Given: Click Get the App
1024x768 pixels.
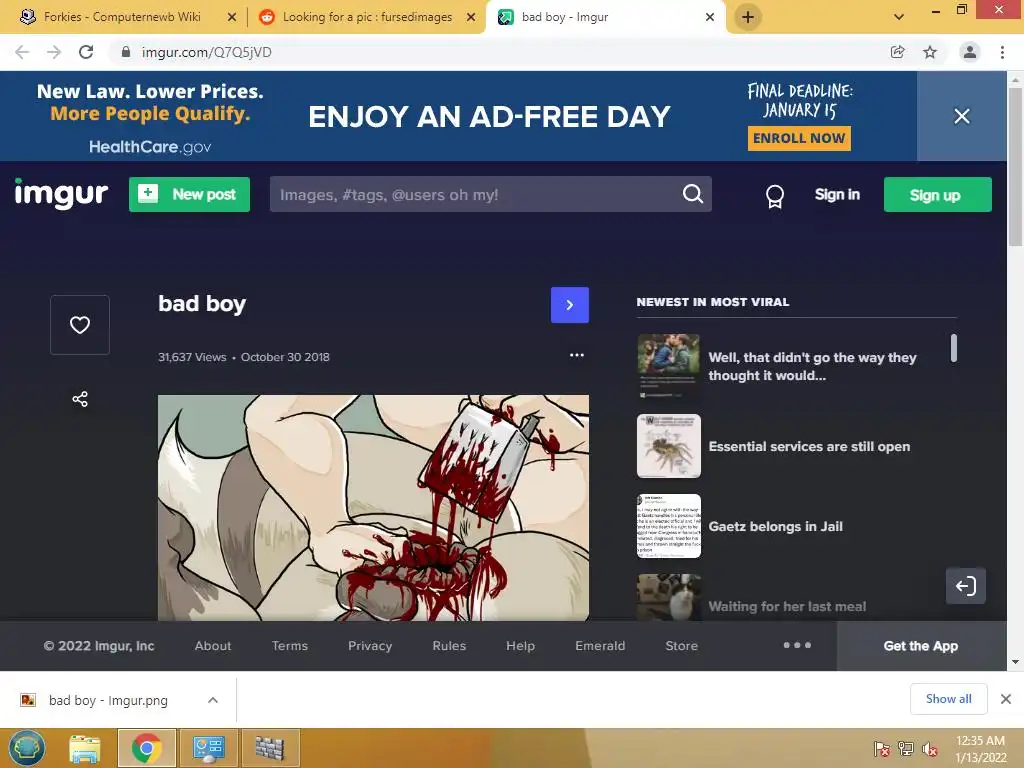Looking at the screenshot, I should pos(921,646).
